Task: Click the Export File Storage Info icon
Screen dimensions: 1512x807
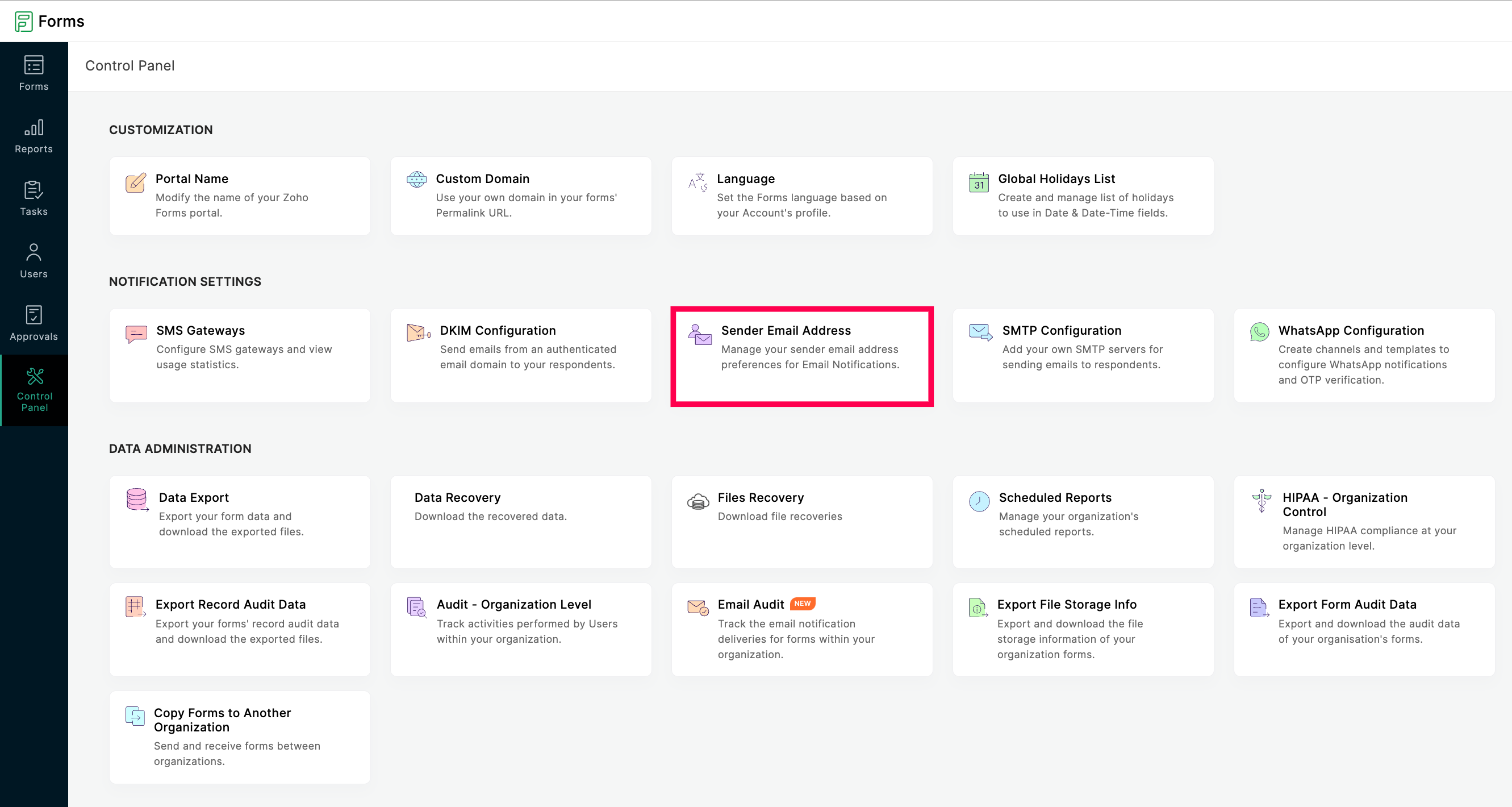Action: [x=978, y=608]
